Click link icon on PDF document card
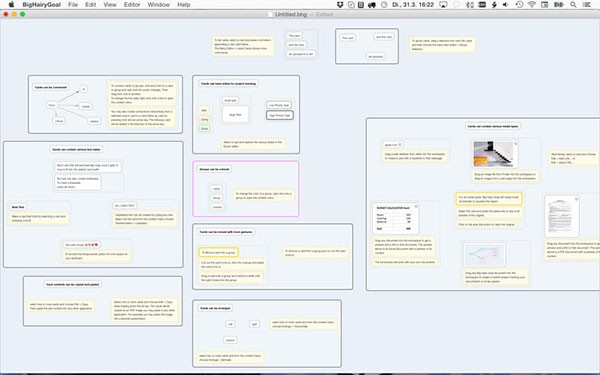 (x=576, y=199)
